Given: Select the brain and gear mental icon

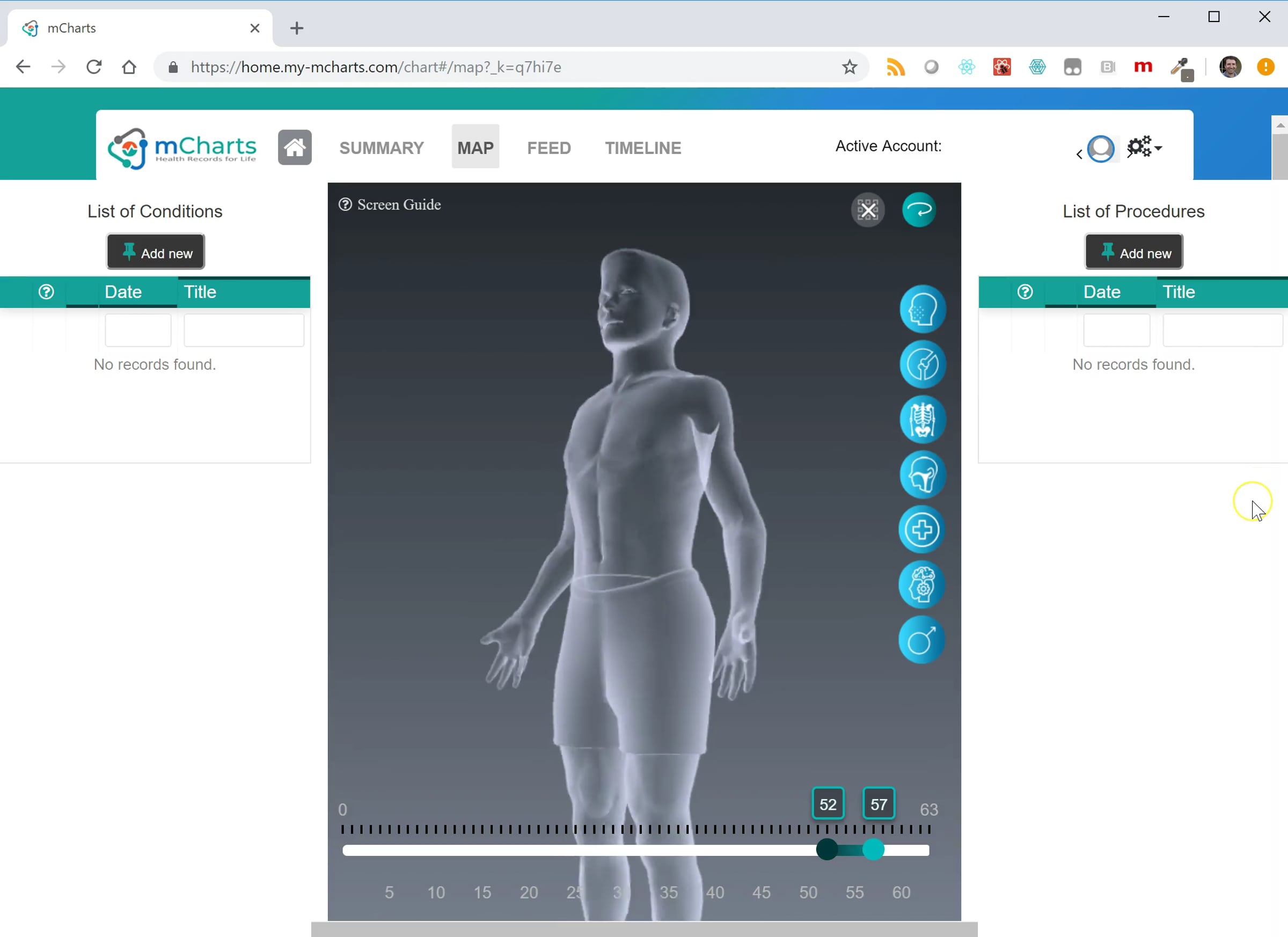Looking at the screenshot, I should [x=921, y=585].
